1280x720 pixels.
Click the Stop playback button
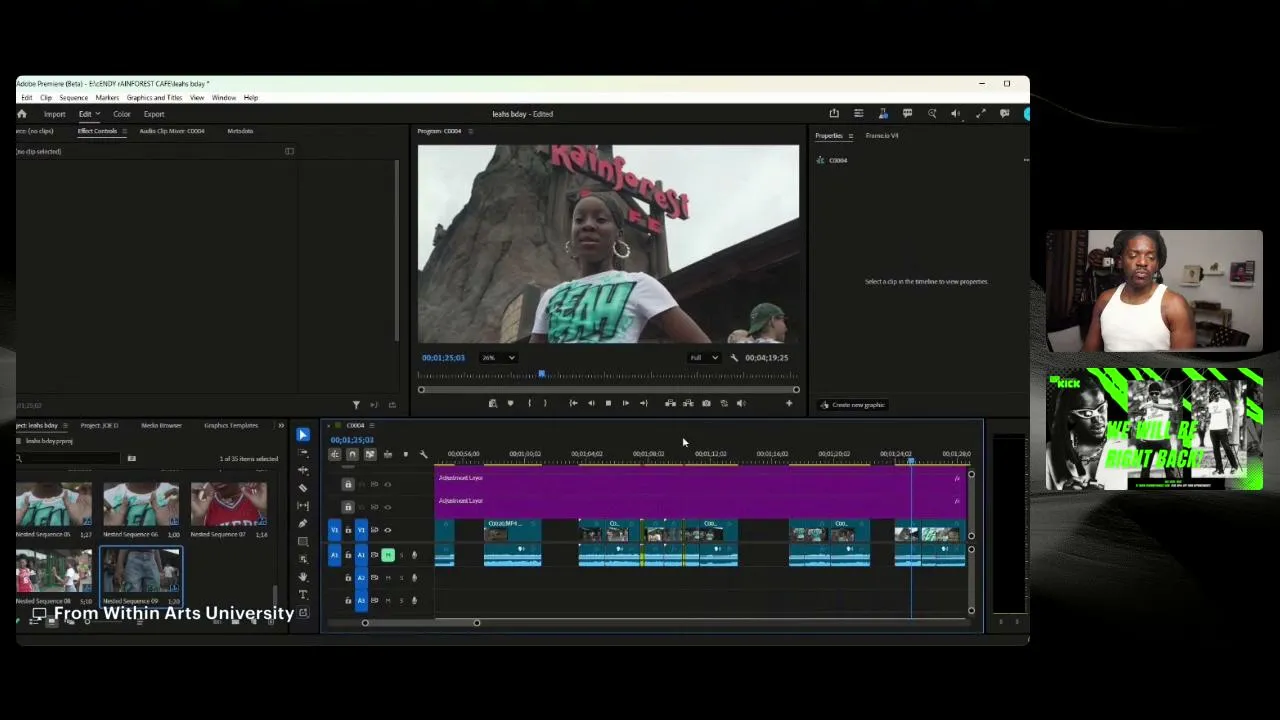[608, 404]
